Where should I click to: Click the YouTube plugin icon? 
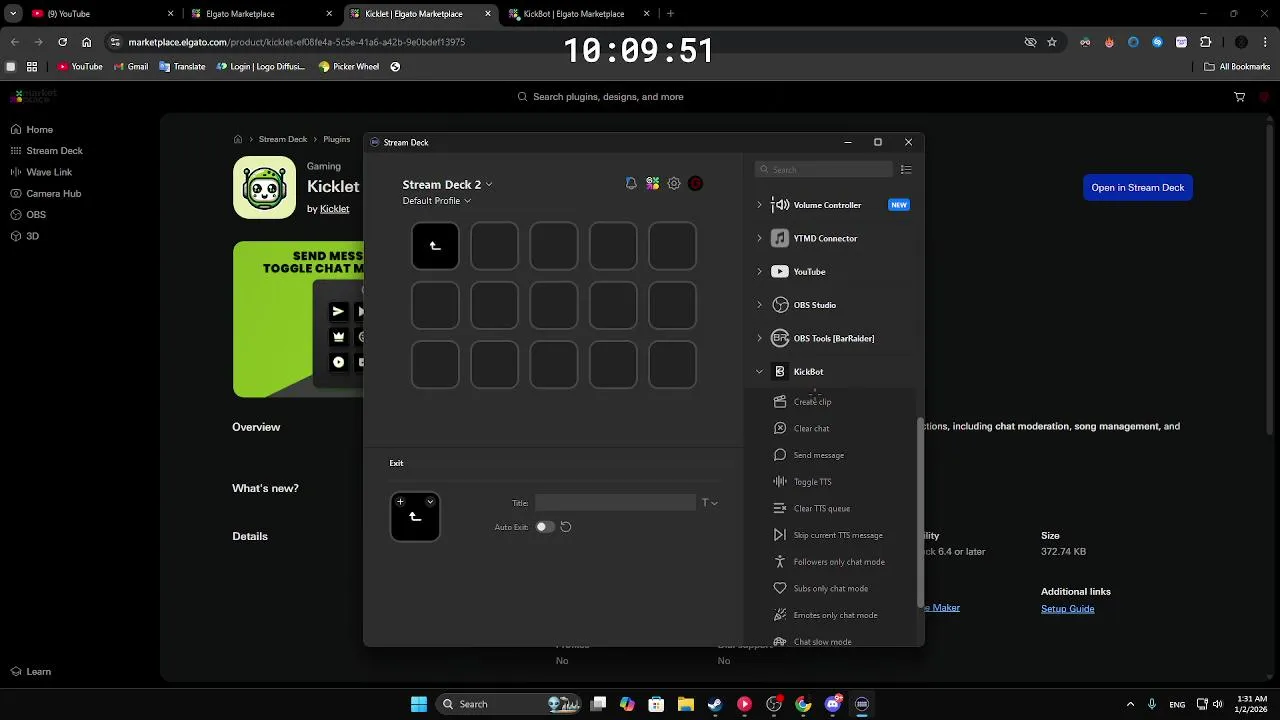[780, 272]
